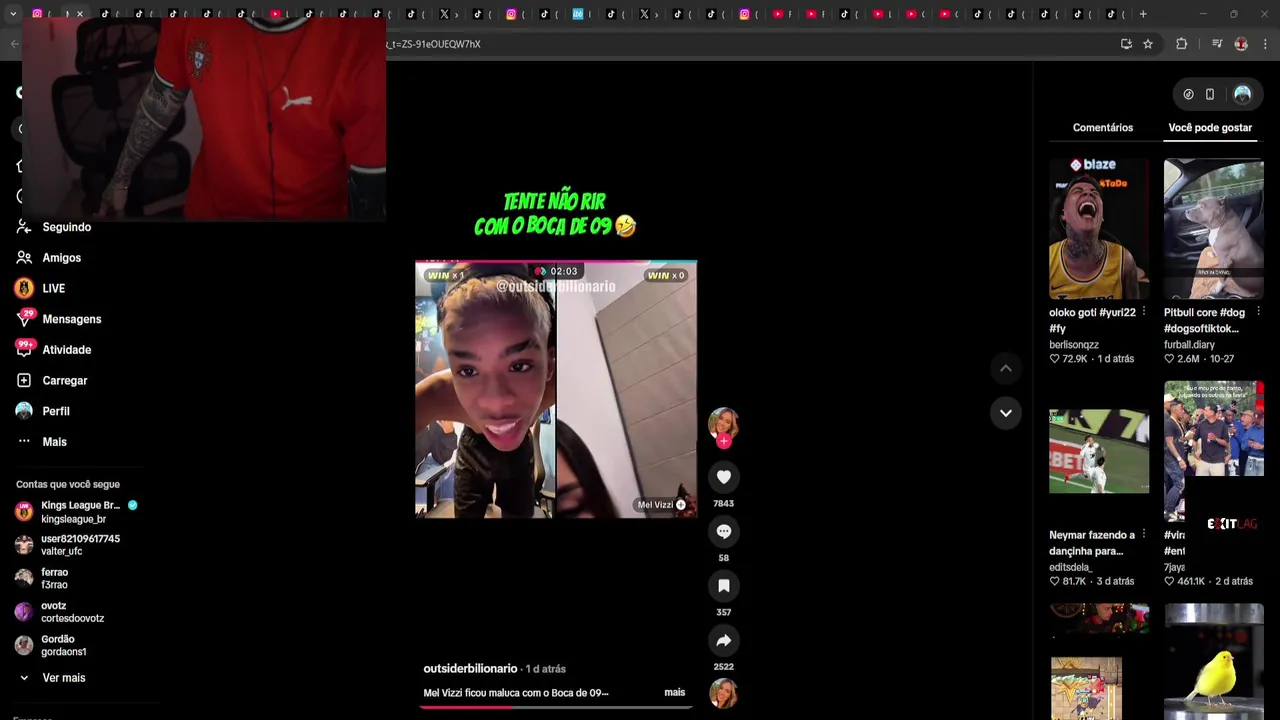Open Mensagens icon with 29 badge
The height and width of the screenshot is (720, 1280).
point(24,319)
